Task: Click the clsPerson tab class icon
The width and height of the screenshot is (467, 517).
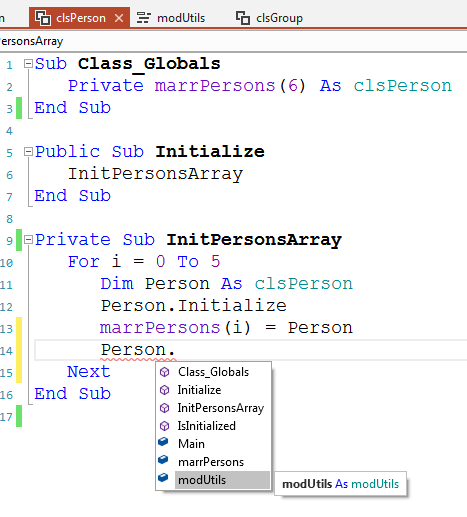Action: coord(43,18)
